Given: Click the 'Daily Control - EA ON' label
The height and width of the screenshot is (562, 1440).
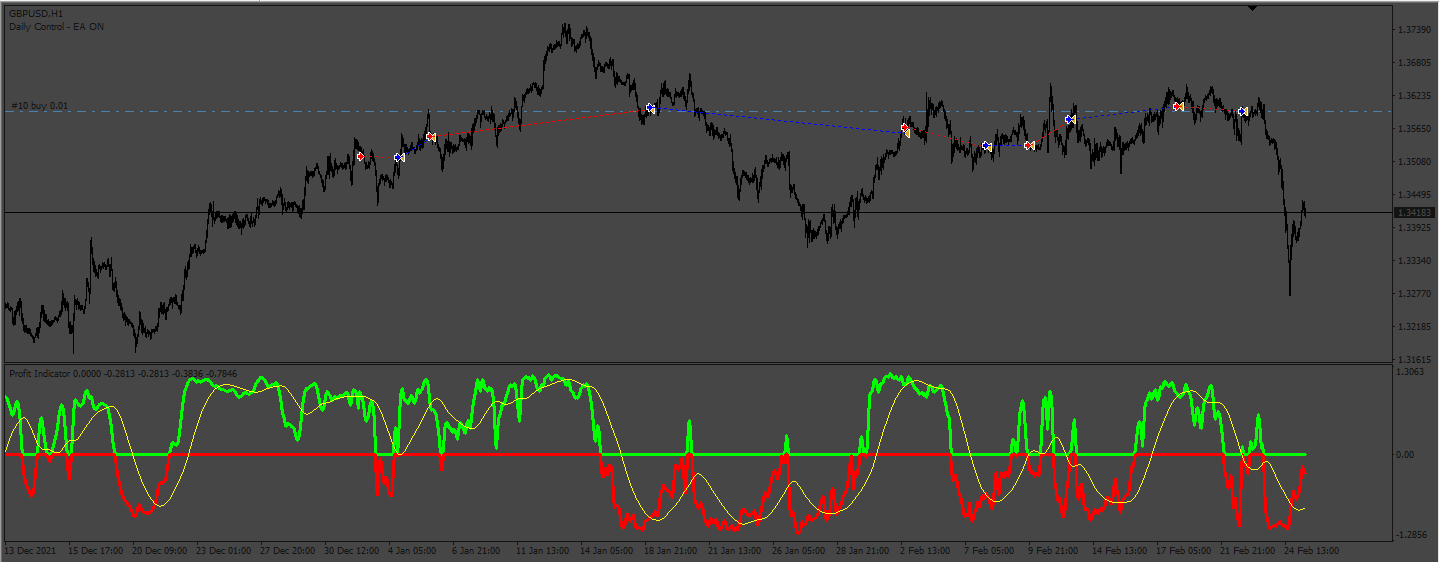Looking at the screenshot, I should pyautogui.click(x=56, y=27).
